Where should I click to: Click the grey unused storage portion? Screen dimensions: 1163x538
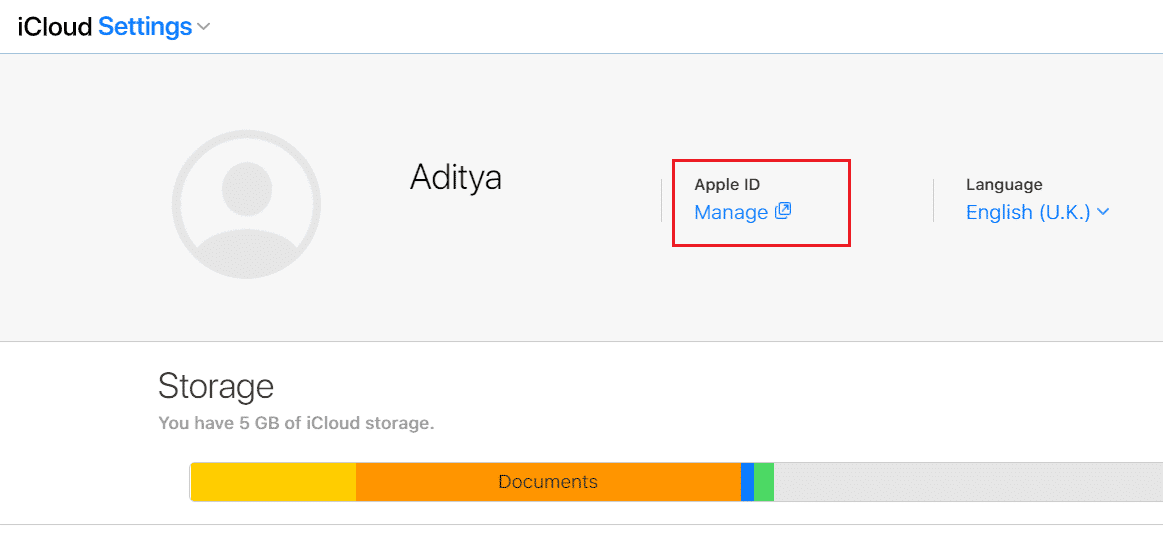pyautogui.click(x=968, y=482)
